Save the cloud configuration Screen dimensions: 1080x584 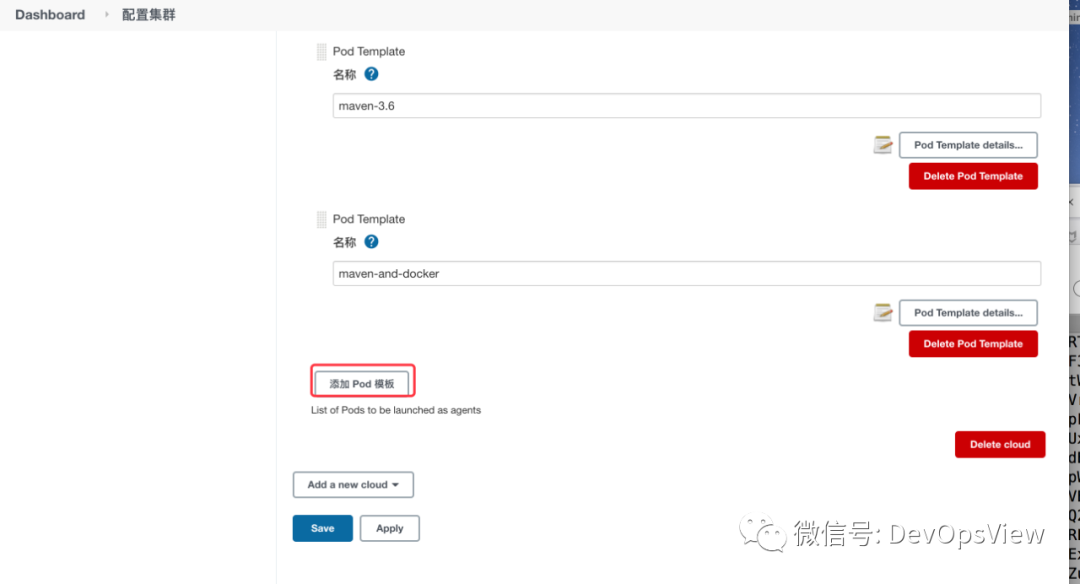click(x=322, y=528)
